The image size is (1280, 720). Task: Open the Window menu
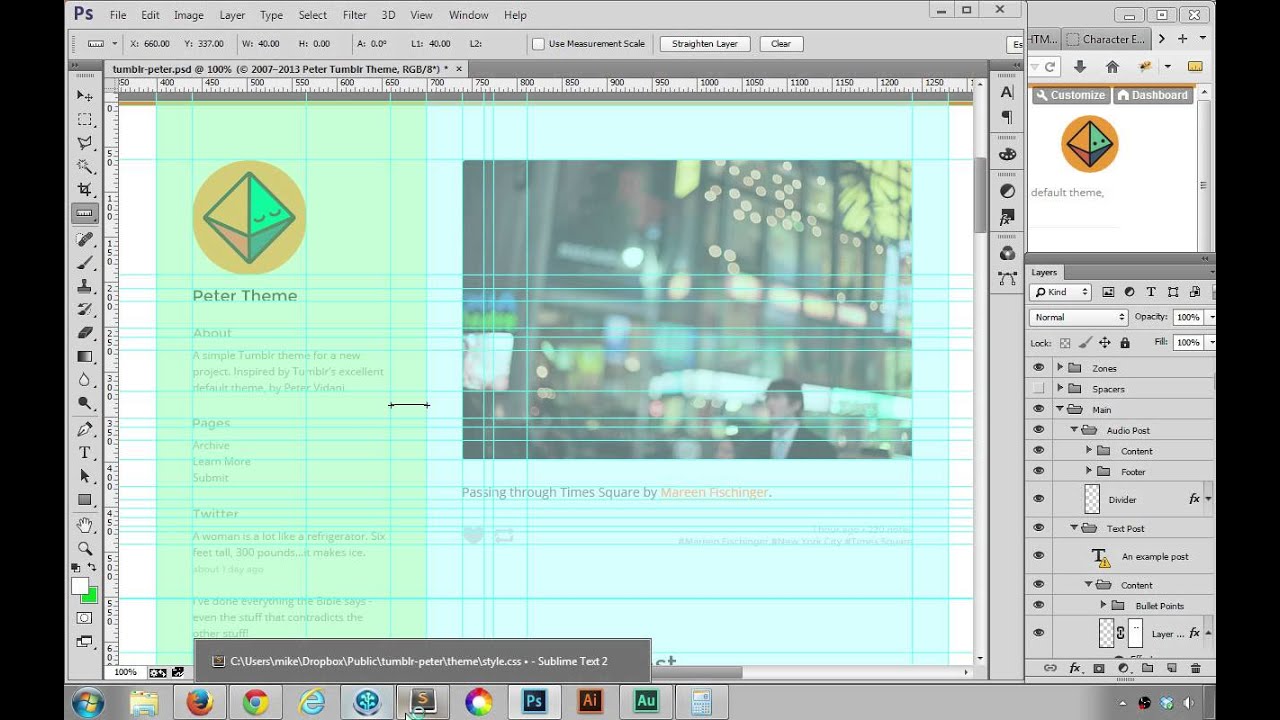pos(468,15)
